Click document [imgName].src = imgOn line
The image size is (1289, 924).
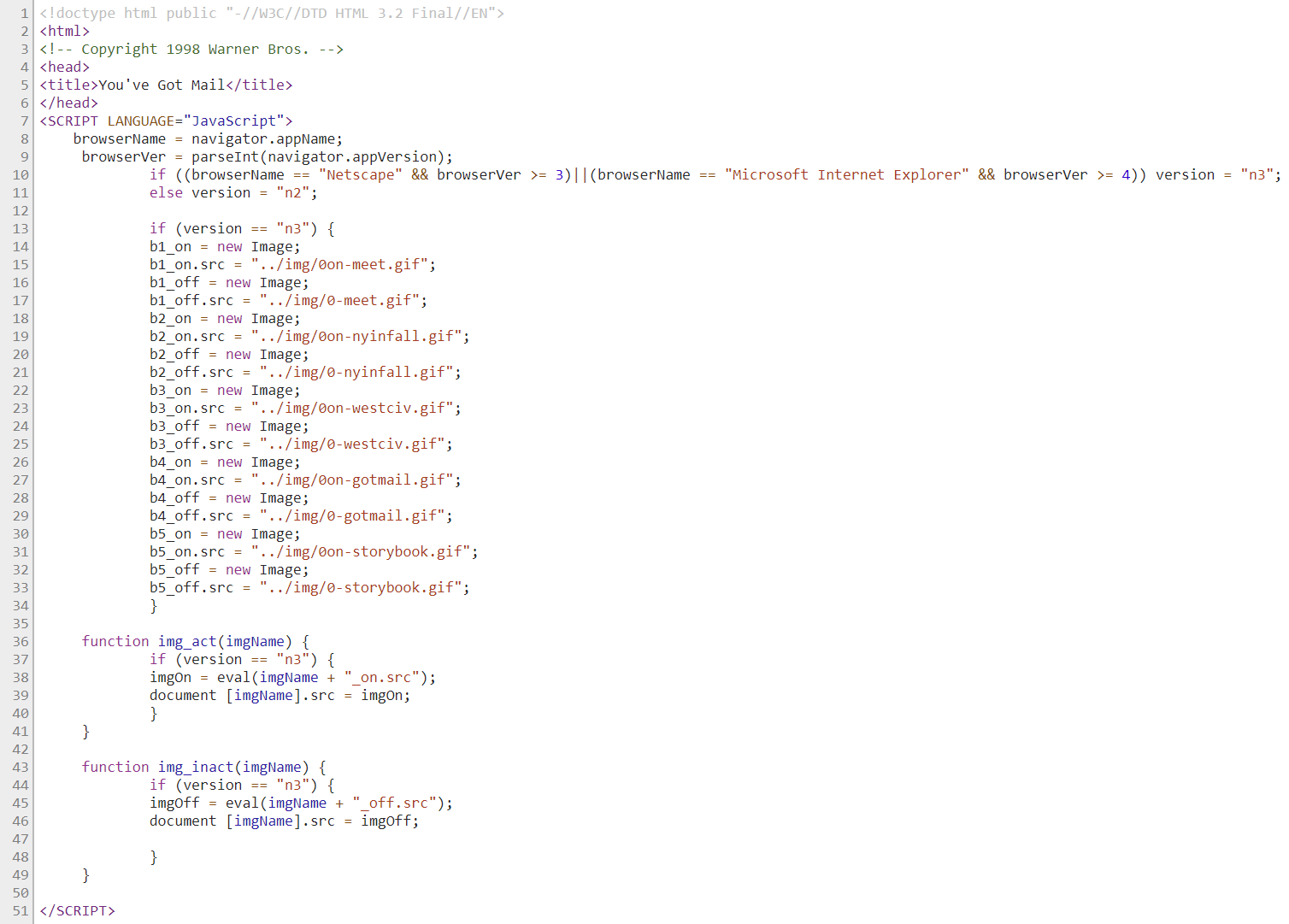(280, 695)
